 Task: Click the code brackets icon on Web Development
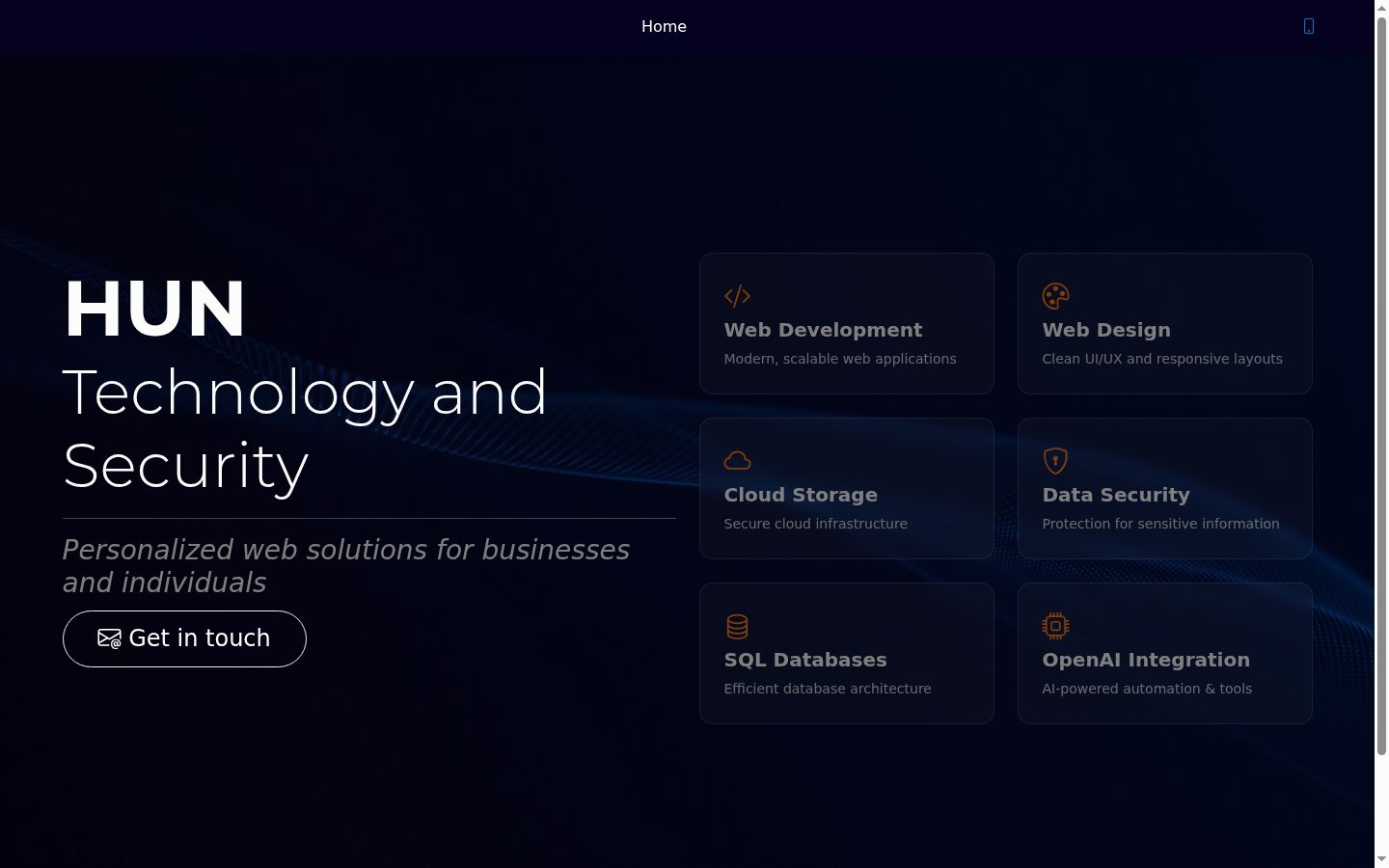point(737,296)
